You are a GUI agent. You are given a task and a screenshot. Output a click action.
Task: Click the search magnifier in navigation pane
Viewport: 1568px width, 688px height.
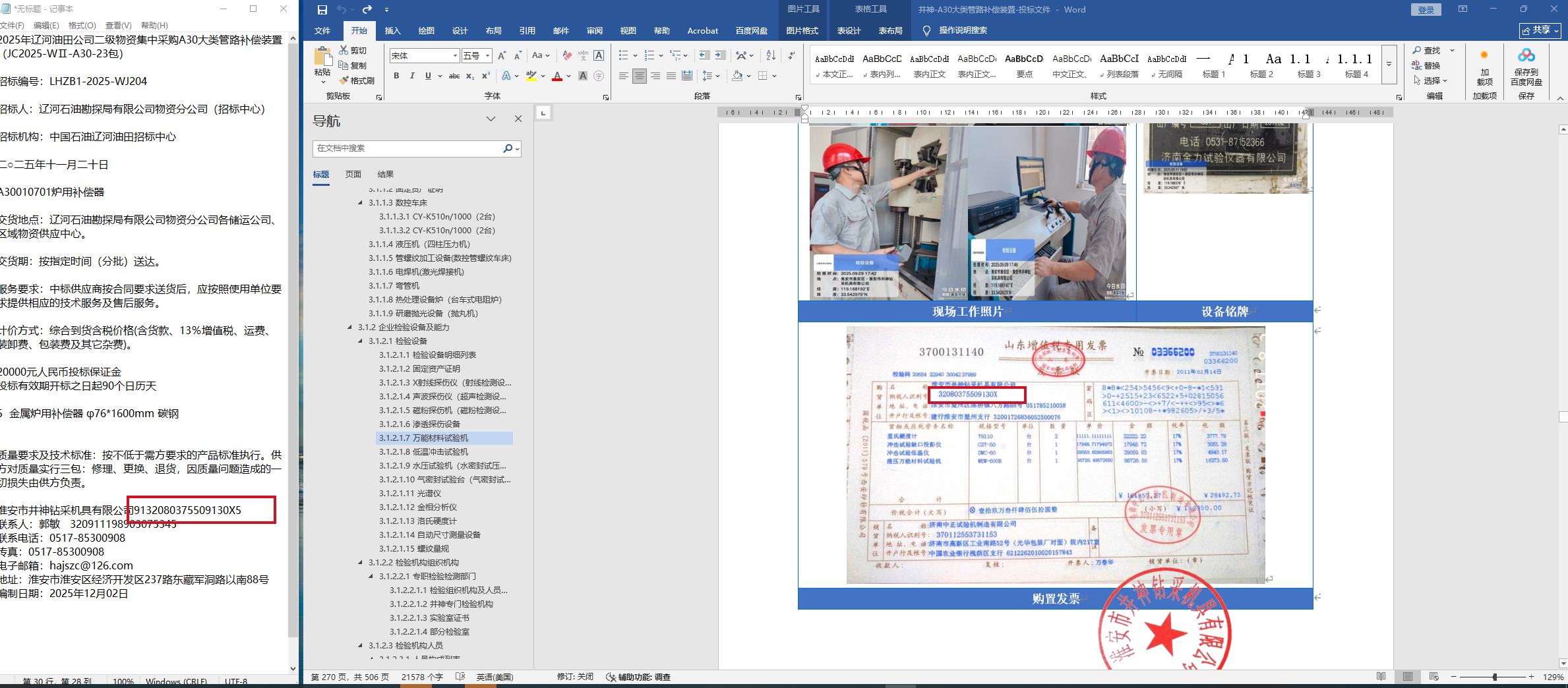(508, 148)
